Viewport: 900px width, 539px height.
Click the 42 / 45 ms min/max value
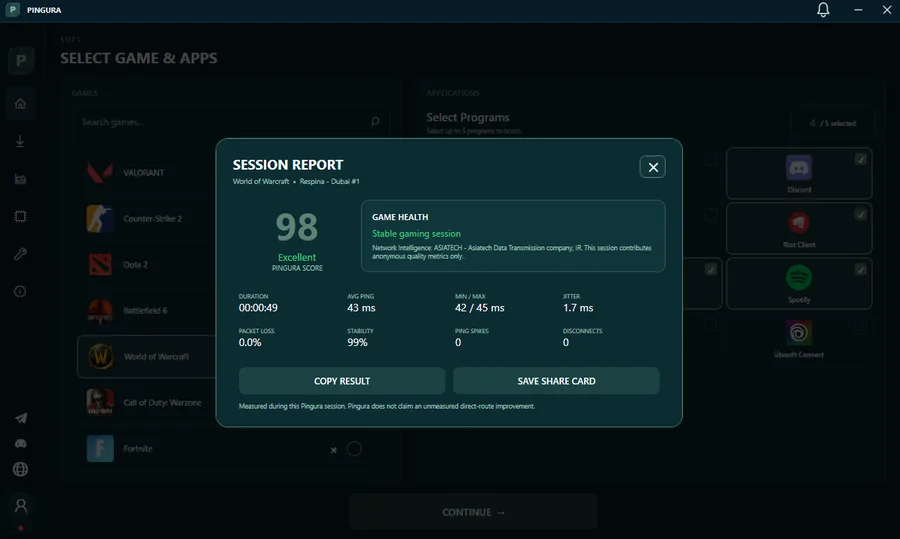480,308
